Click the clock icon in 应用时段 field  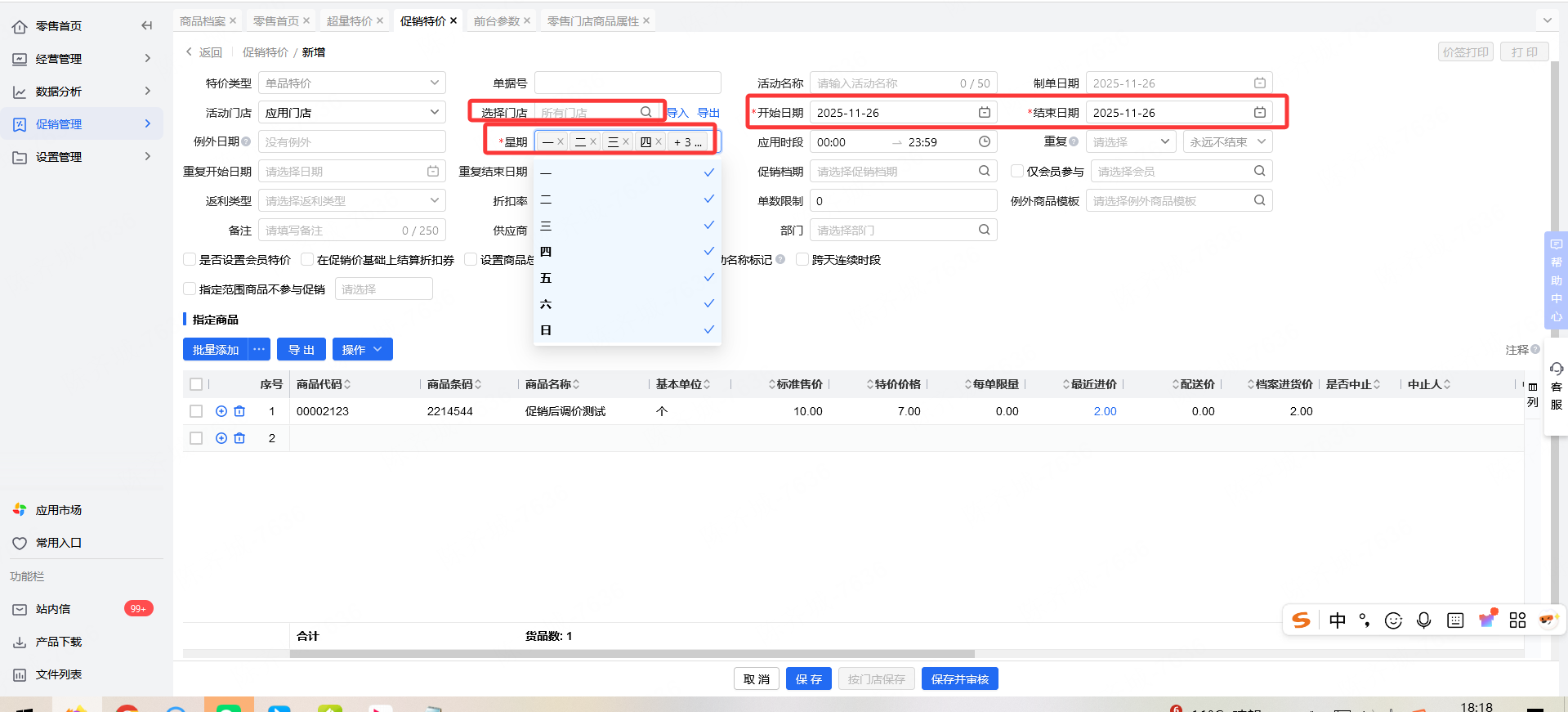(x=984, y=142)
